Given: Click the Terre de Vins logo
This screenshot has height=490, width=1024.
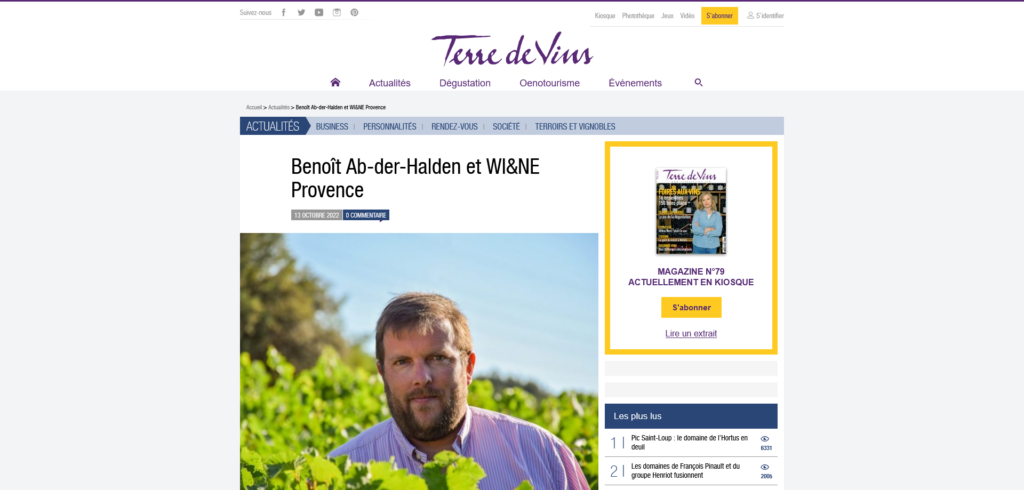Looking at the screenshot, I should click(512, 49).
